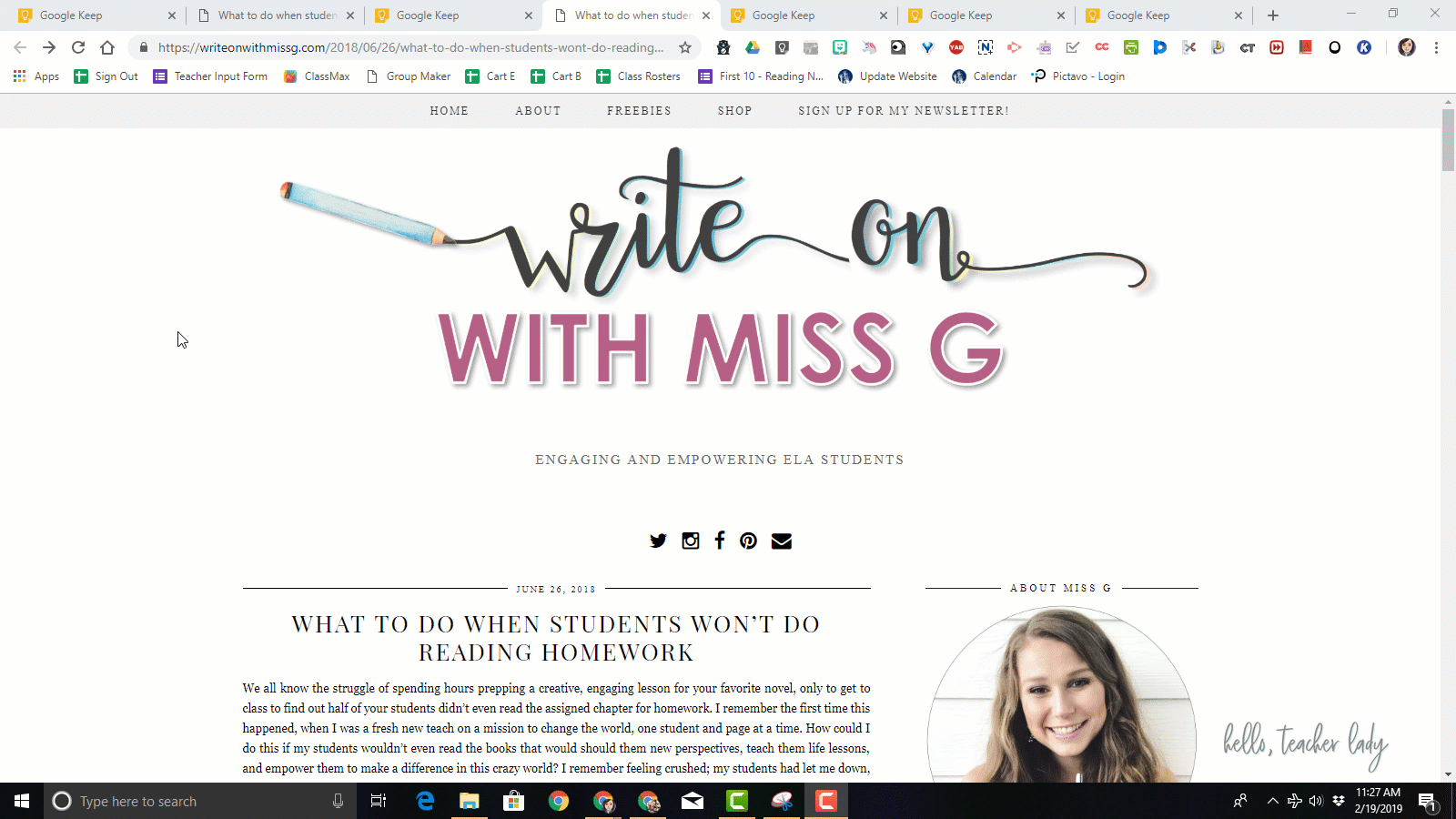
Task: Open the ABOUT menu item
Action: click(x=538, y=111)
